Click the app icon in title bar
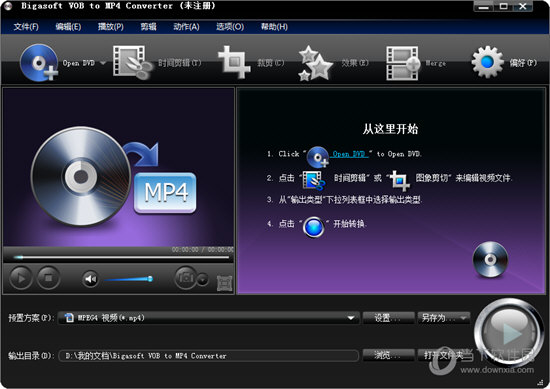 point(7,6)
